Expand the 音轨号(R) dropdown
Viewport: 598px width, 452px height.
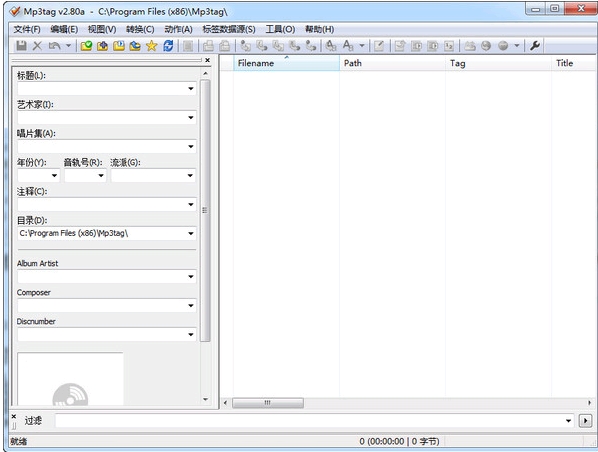101,175
